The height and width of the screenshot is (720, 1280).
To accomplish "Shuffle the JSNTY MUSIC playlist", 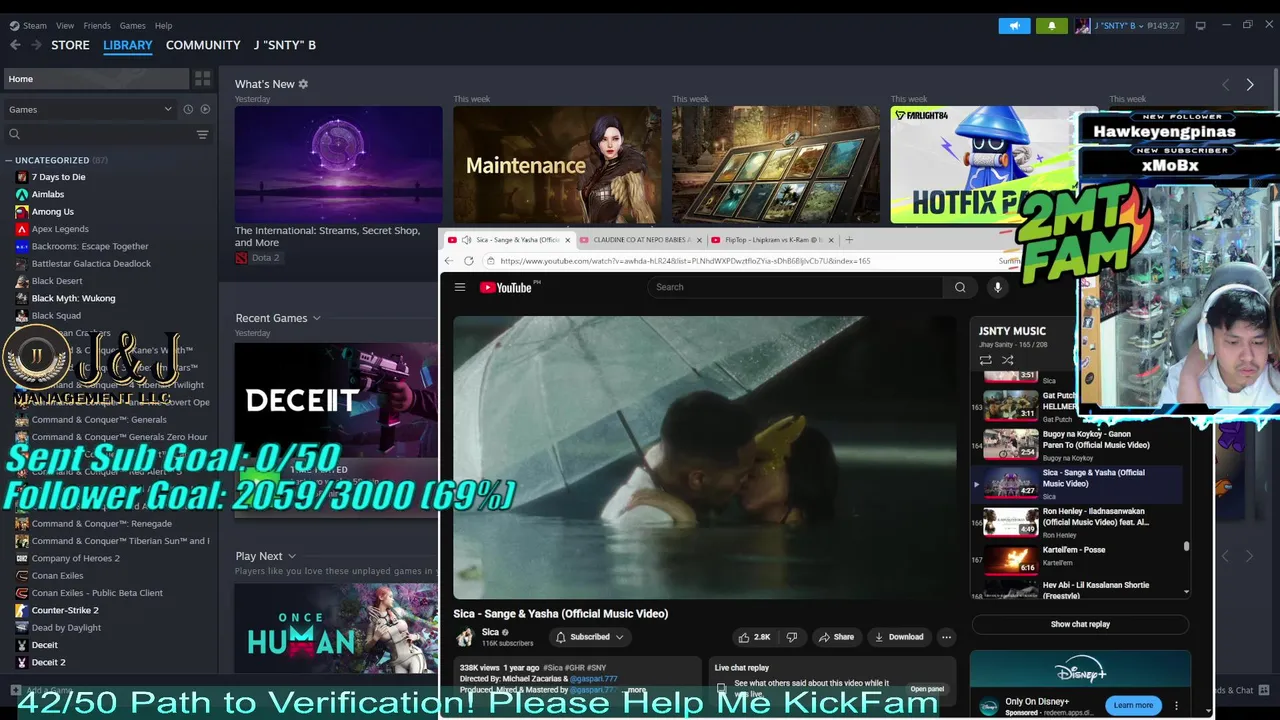I will click(x=1007, y=360).
